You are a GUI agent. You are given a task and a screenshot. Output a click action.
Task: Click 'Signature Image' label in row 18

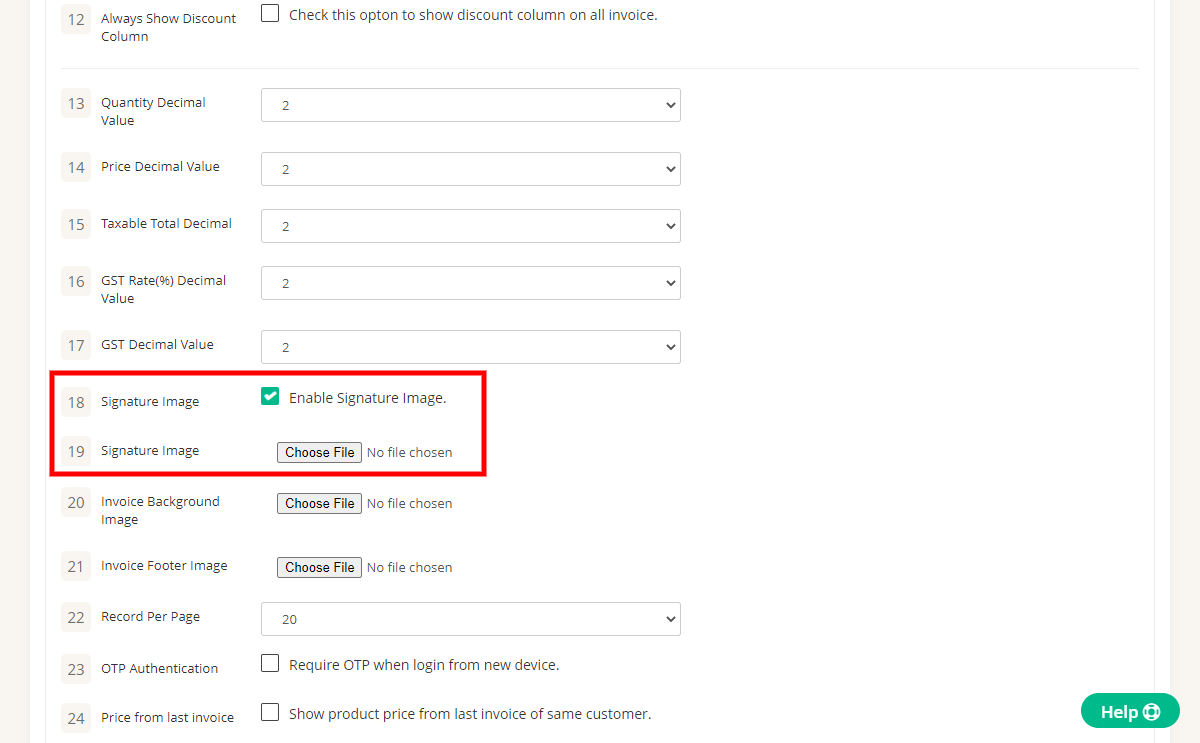tap(150, 402)
